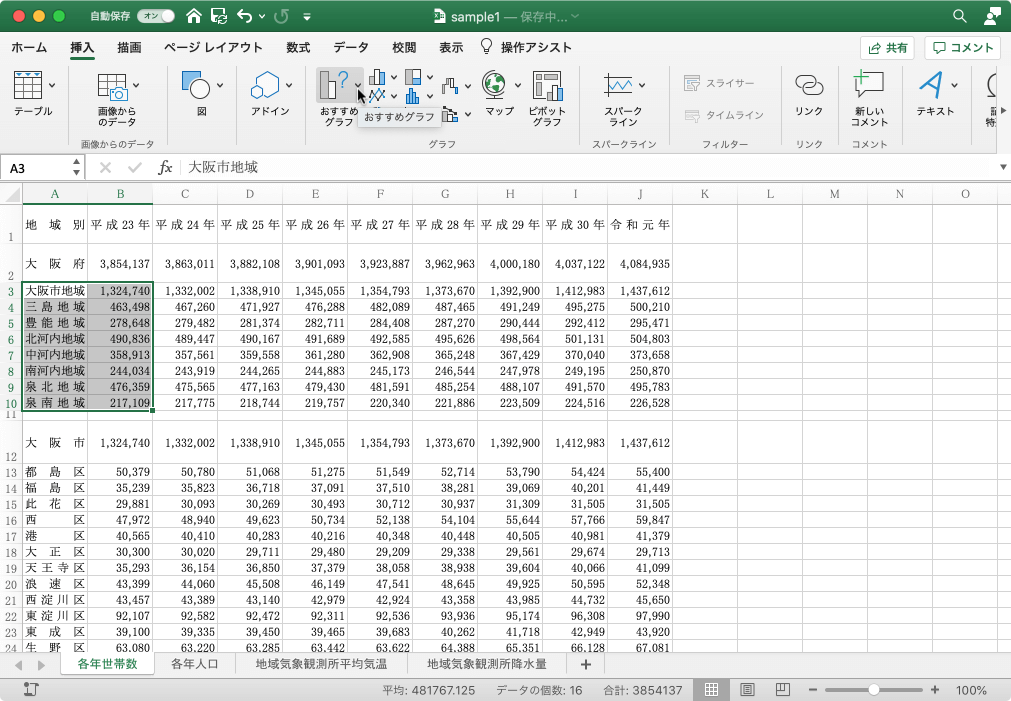Switch to 地域気象観測所平均気温 sheet tab

[x=321, y=664]
